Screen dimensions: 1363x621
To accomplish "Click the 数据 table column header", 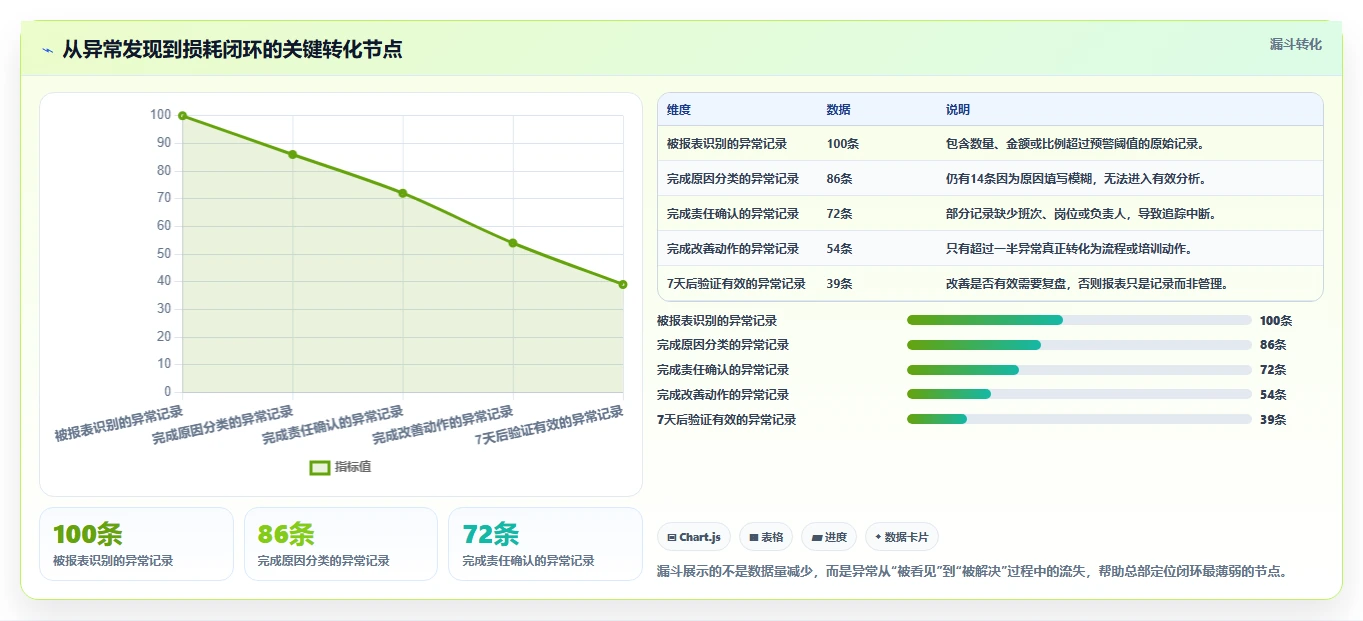I will point(839,110).
